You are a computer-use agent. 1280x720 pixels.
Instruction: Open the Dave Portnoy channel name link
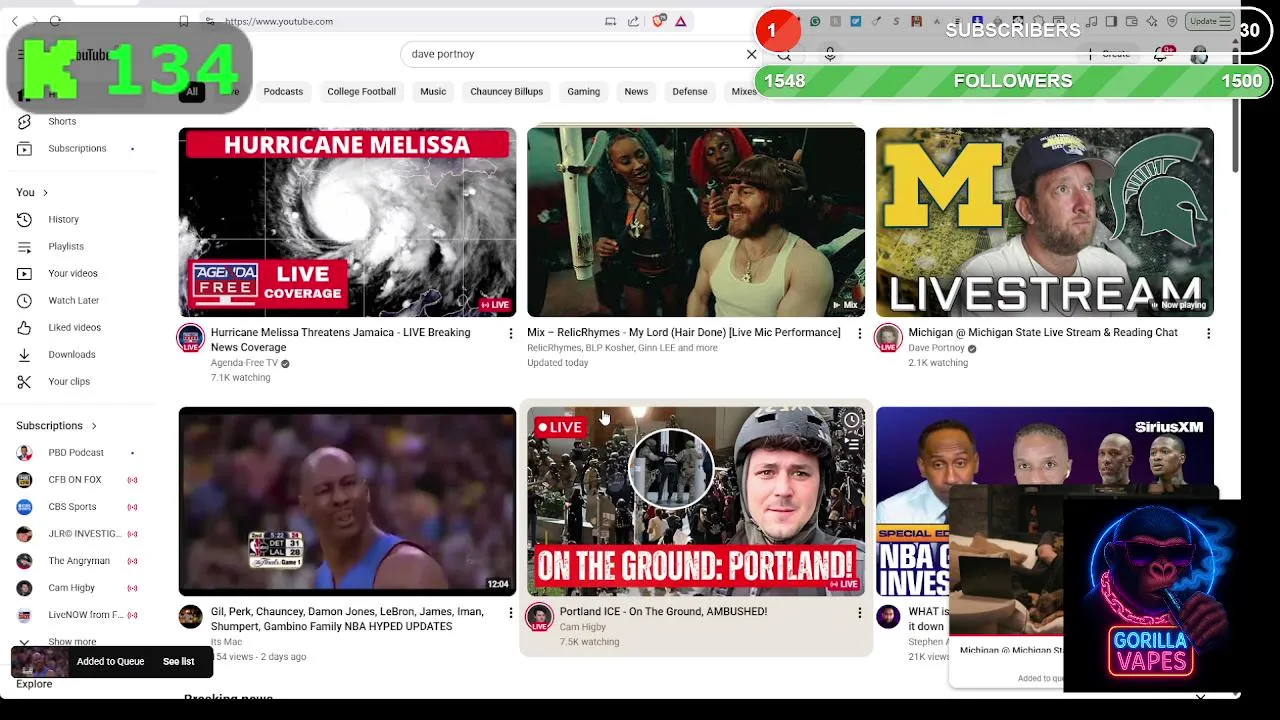(936, 348)
